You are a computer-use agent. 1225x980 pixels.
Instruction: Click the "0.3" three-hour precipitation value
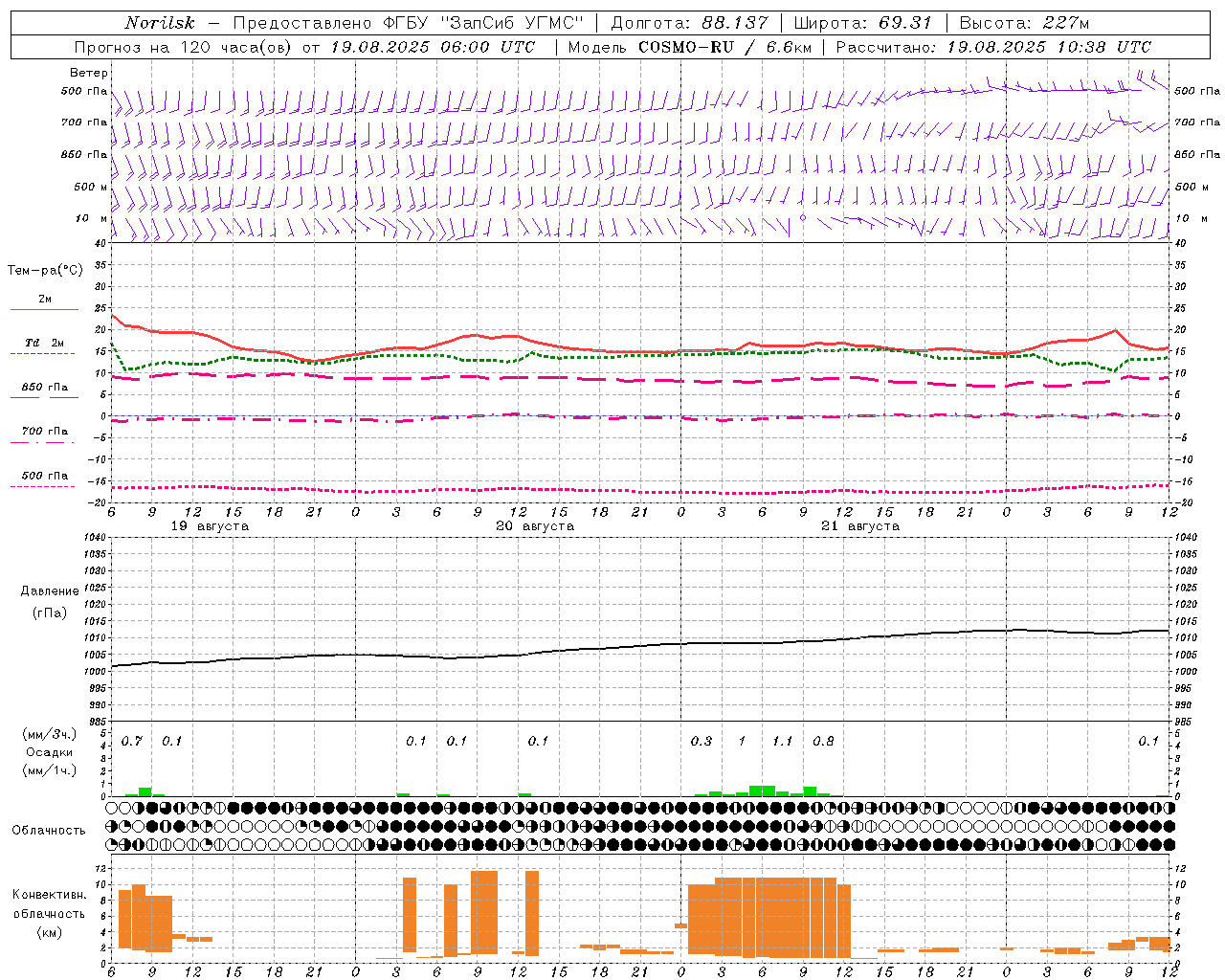tap(702, 742)
